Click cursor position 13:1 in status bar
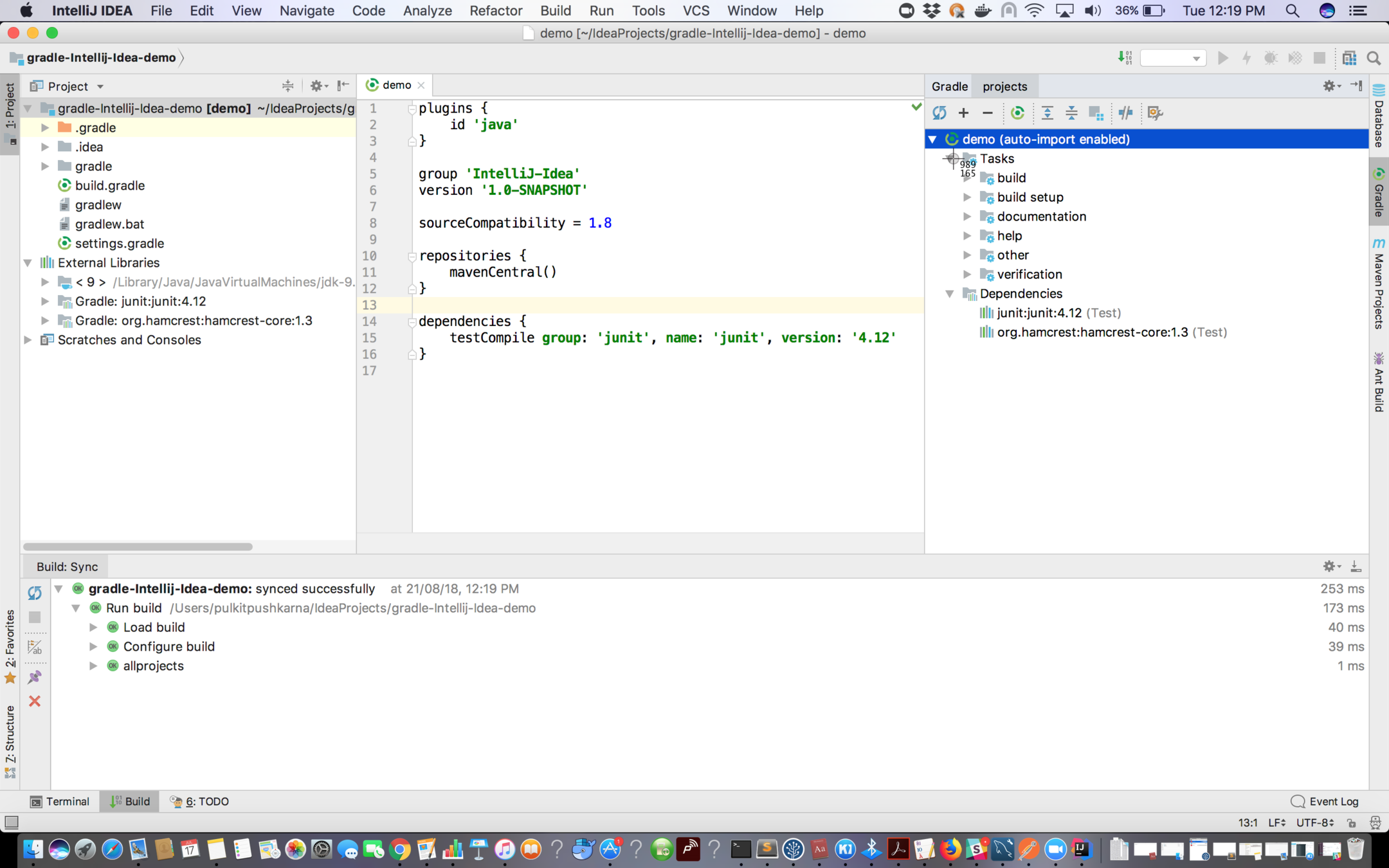 (1248, 822)
